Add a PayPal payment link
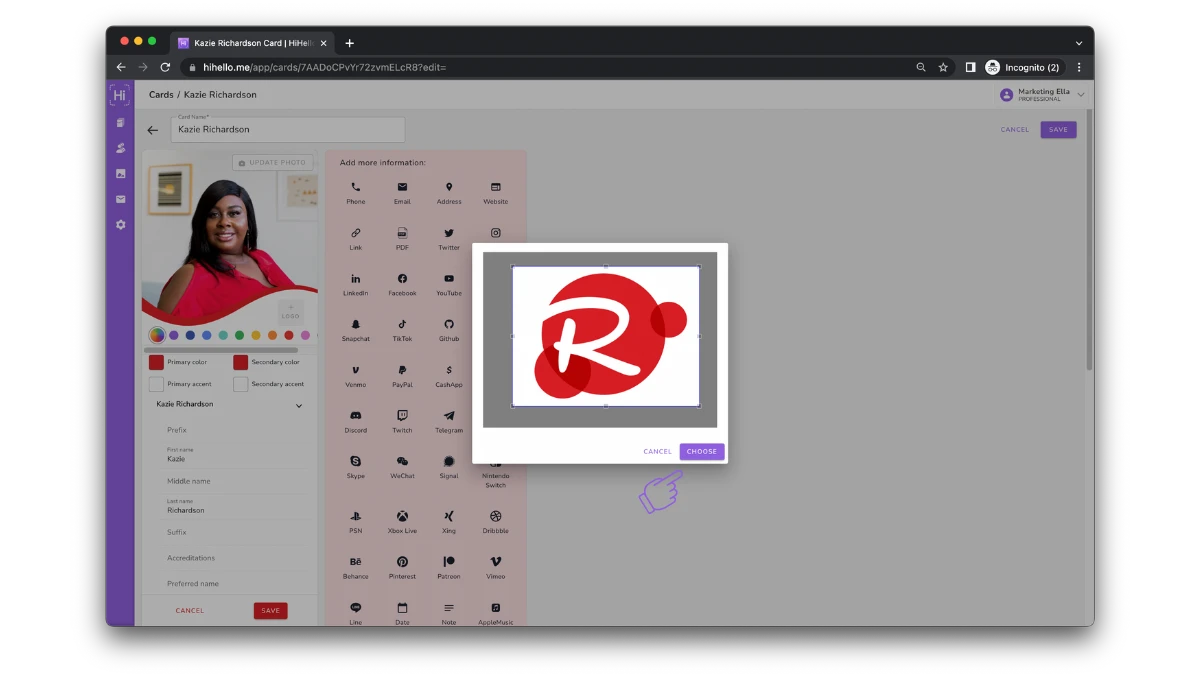The image size is (1200, 677). (x=402, y=375)
